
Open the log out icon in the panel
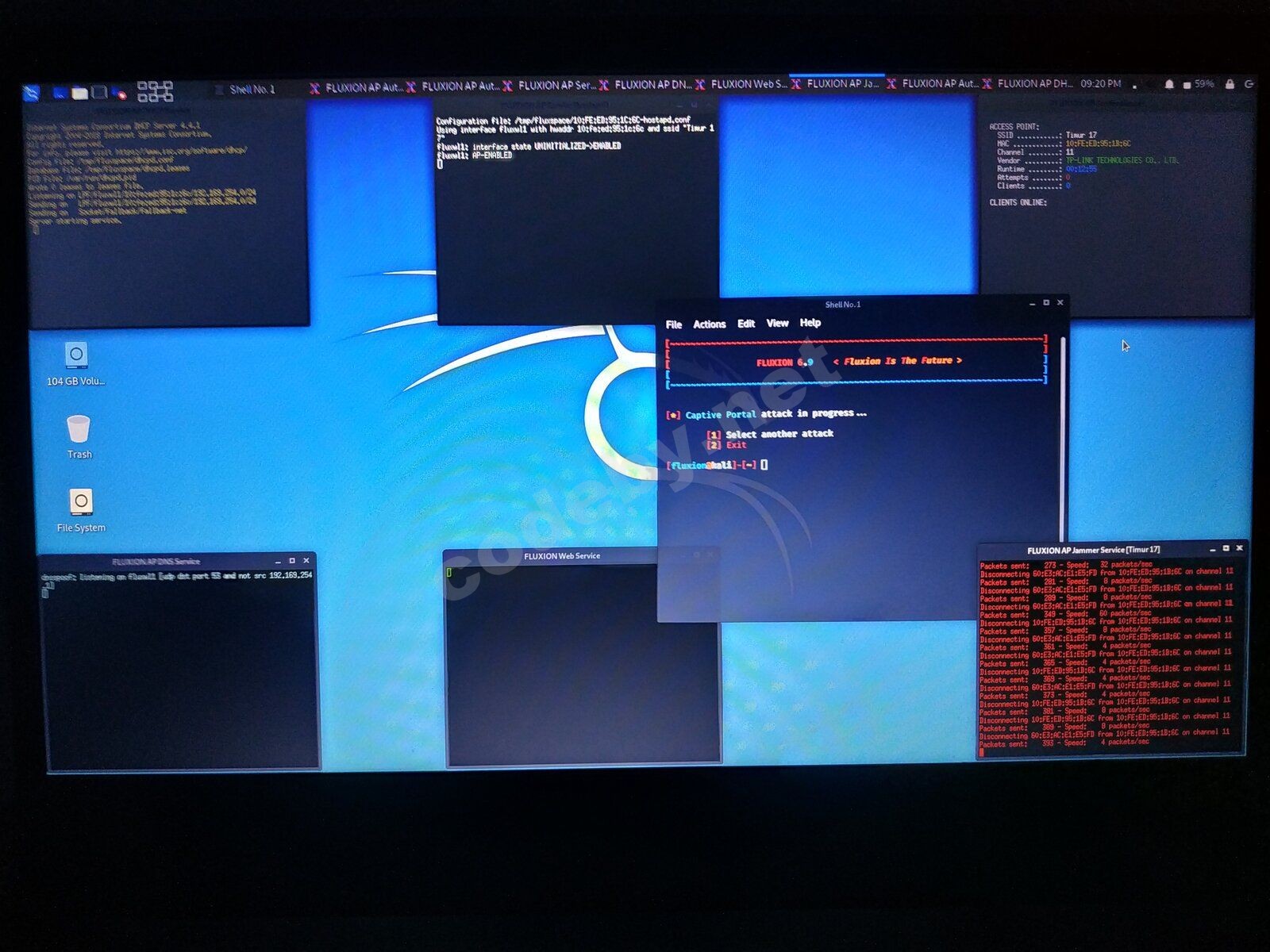click(x=1249, y=83)
